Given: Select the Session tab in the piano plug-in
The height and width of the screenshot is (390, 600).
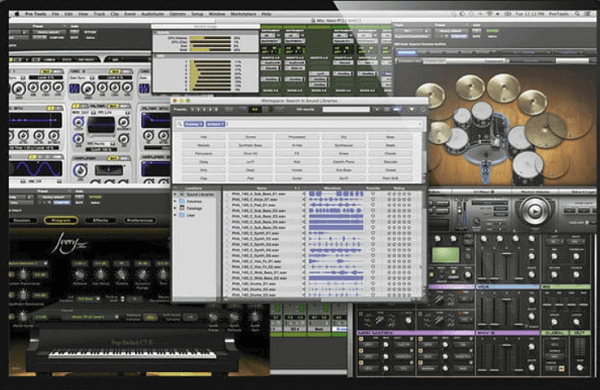Looking at the screenshot, I should pyautogui.click(x=24, y=220).
